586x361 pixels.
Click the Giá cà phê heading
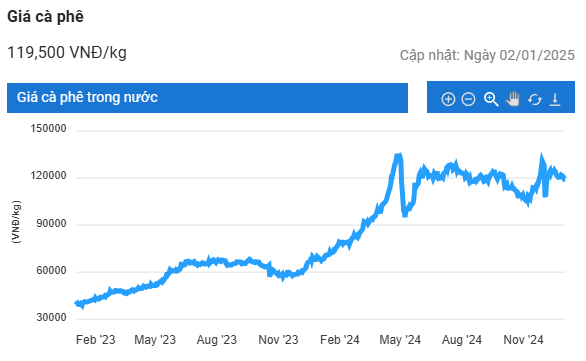pos(45,17)
